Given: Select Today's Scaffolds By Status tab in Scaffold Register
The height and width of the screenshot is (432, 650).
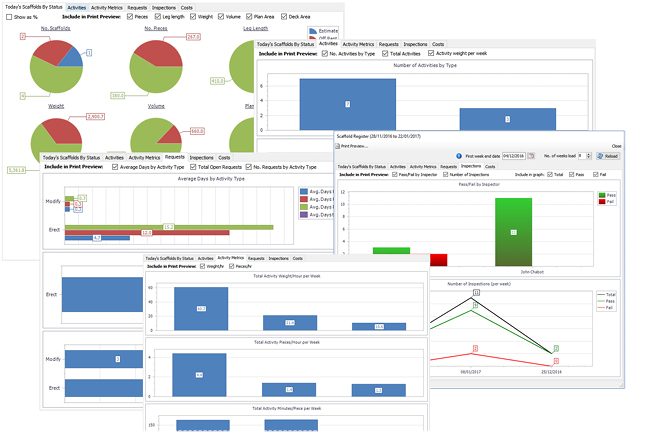Looking at the screenshot, I should [x=361, y=166].
